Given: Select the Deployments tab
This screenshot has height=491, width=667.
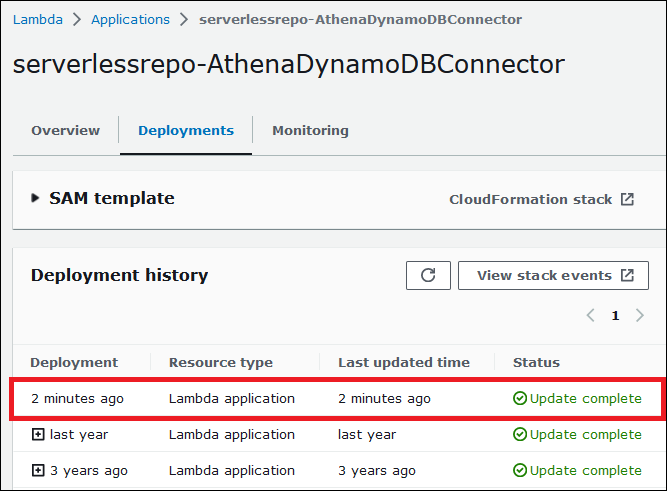Looking at the screenshot, I should tap(186, 131).
